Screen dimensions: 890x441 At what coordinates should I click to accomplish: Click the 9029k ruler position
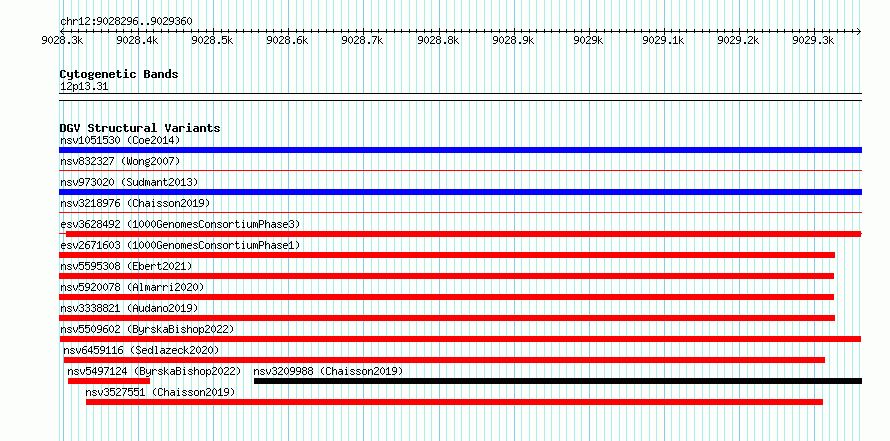(x=589, y=40)
